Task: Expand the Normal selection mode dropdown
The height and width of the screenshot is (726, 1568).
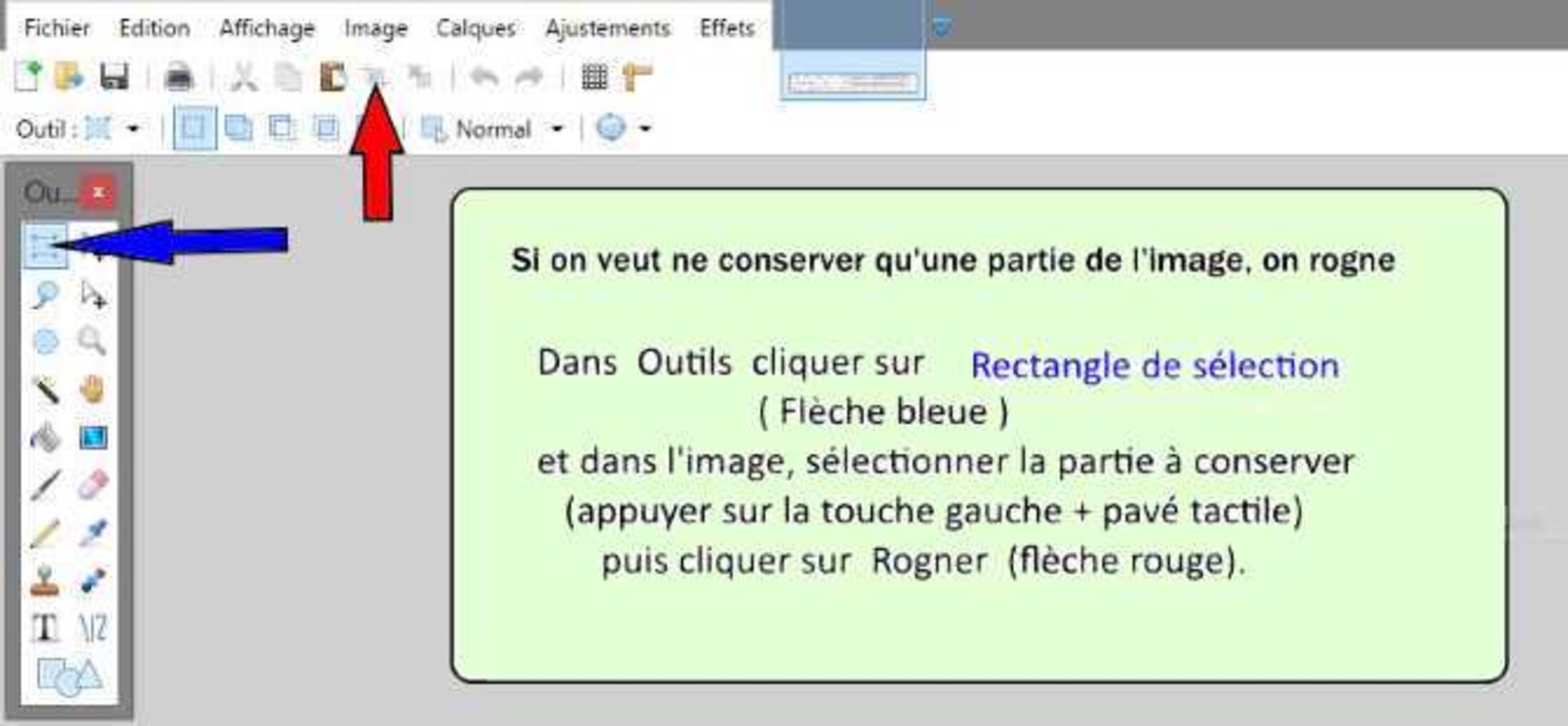Action: click(x=557, y=129)
